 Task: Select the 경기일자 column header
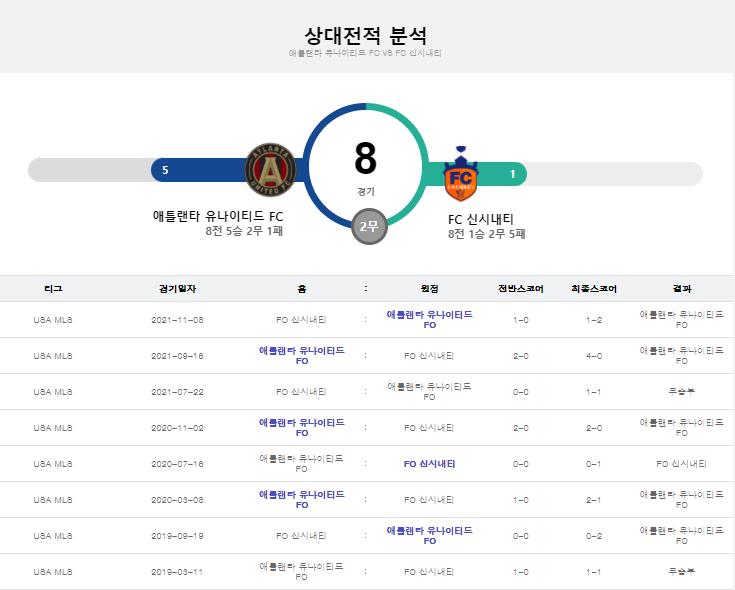pos(177,289)
